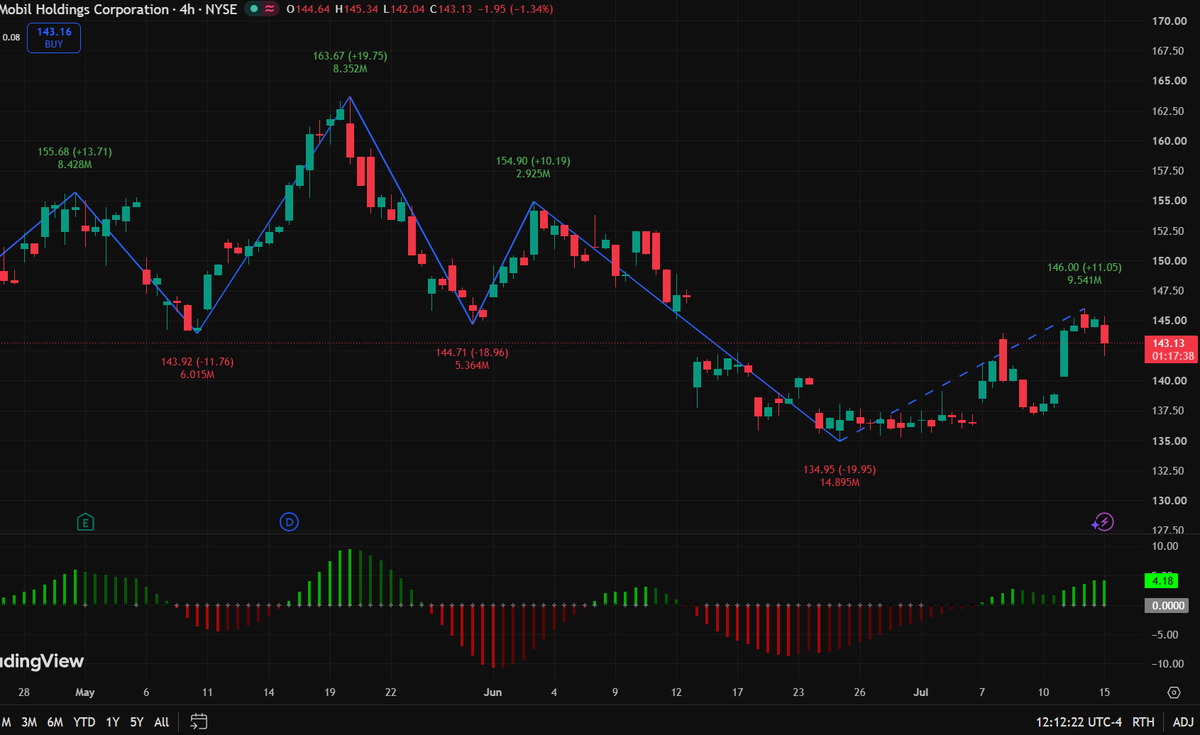This screenshot has height=735, width=1200.
Task: Click the Mobil Holdings Corporation symbol title
Action: tap(85, 9)
